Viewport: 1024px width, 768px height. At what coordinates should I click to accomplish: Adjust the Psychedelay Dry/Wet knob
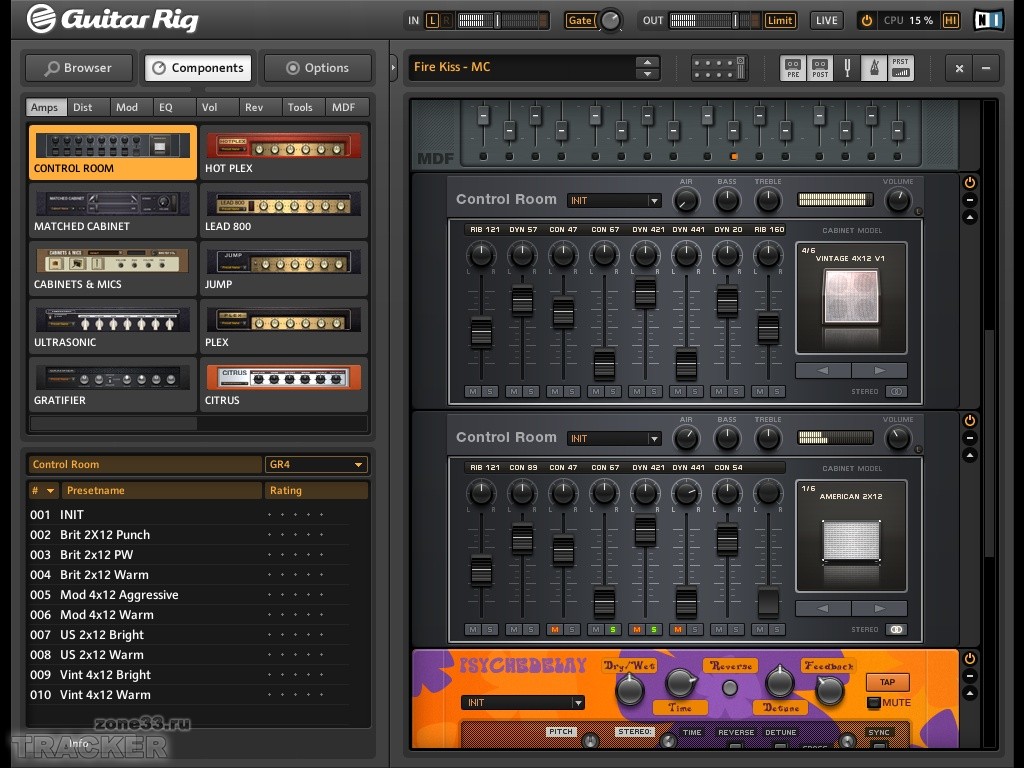click(630, 689)
